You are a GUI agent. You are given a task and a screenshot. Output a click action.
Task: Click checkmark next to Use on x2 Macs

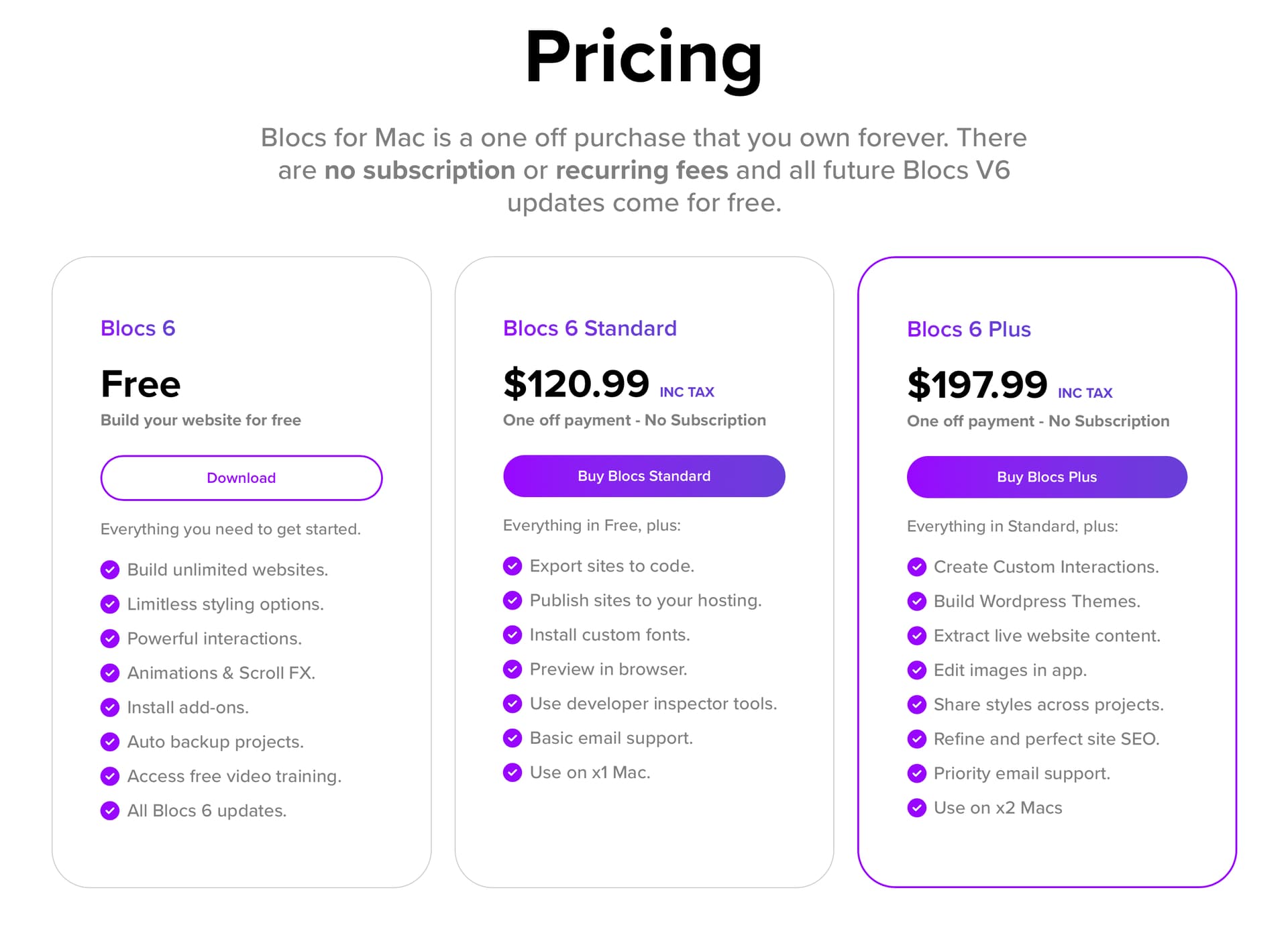click(x=916, y=808)
